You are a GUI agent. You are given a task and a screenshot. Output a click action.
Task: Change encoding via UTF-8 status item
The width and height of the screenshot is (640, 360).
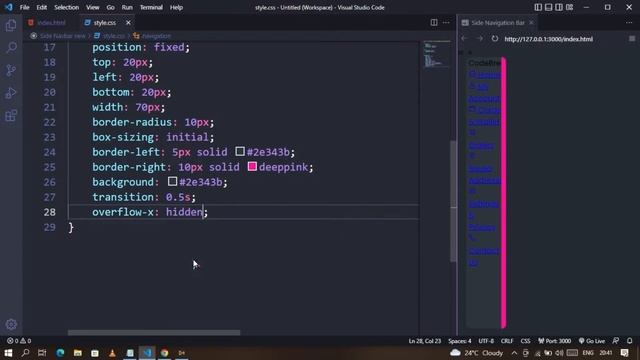coord(486,341)
